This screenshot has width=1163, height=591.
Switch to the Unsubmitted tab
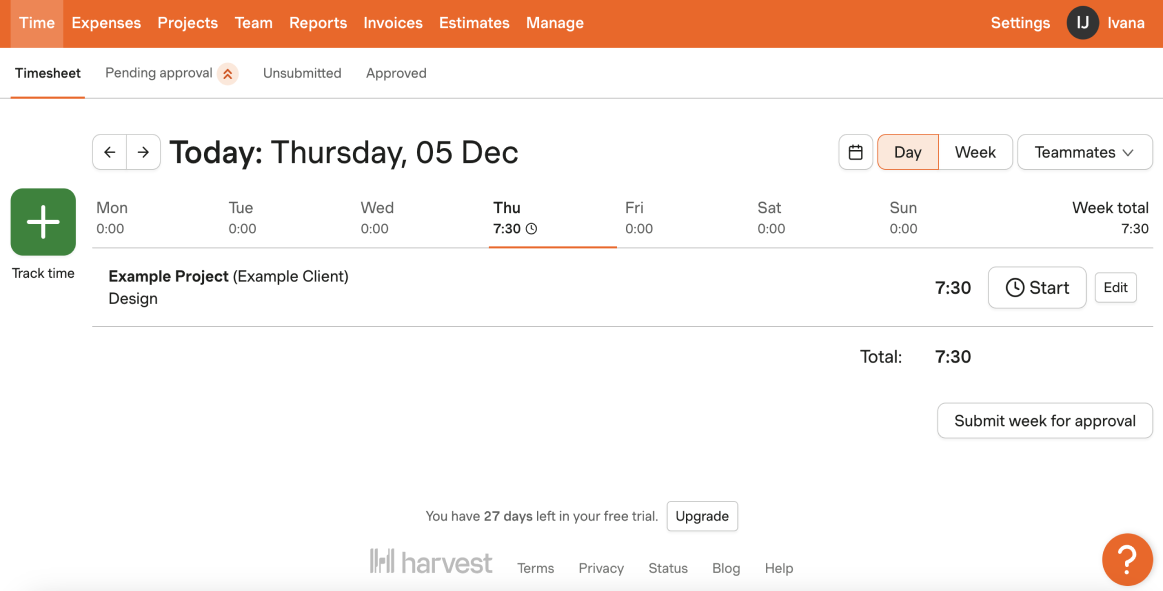coord(302,73)
